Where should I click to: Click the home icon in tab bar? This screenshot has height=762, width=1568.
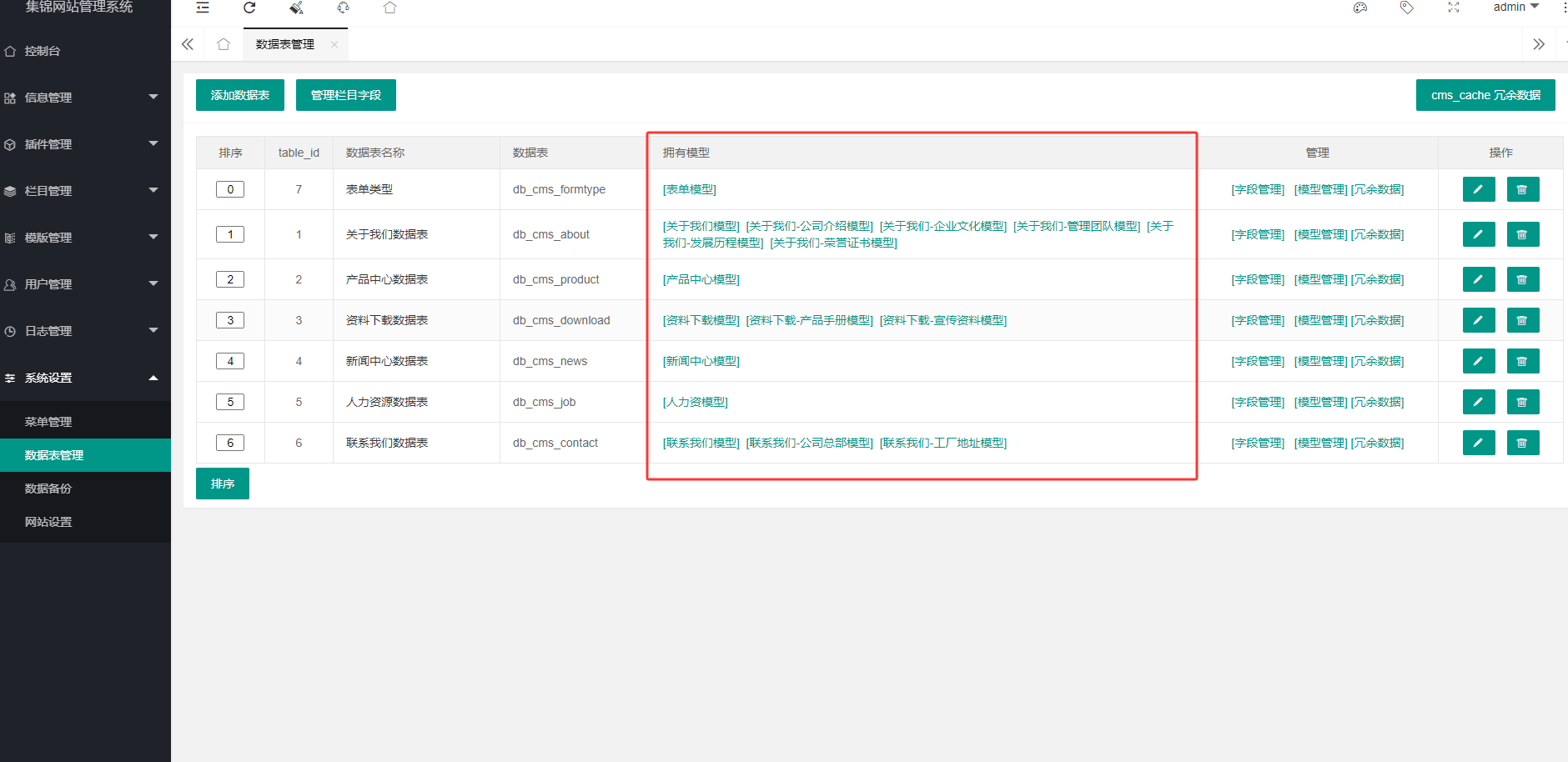click(223, 44)
